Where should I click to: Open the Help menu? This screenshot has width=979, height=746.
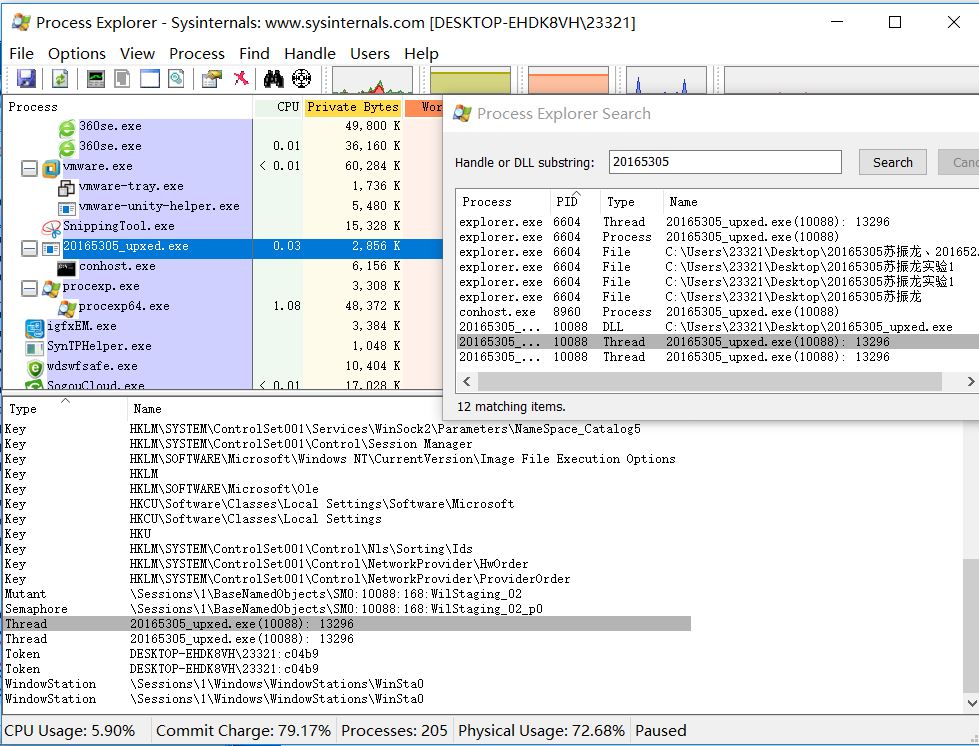(x=421, y=54)
